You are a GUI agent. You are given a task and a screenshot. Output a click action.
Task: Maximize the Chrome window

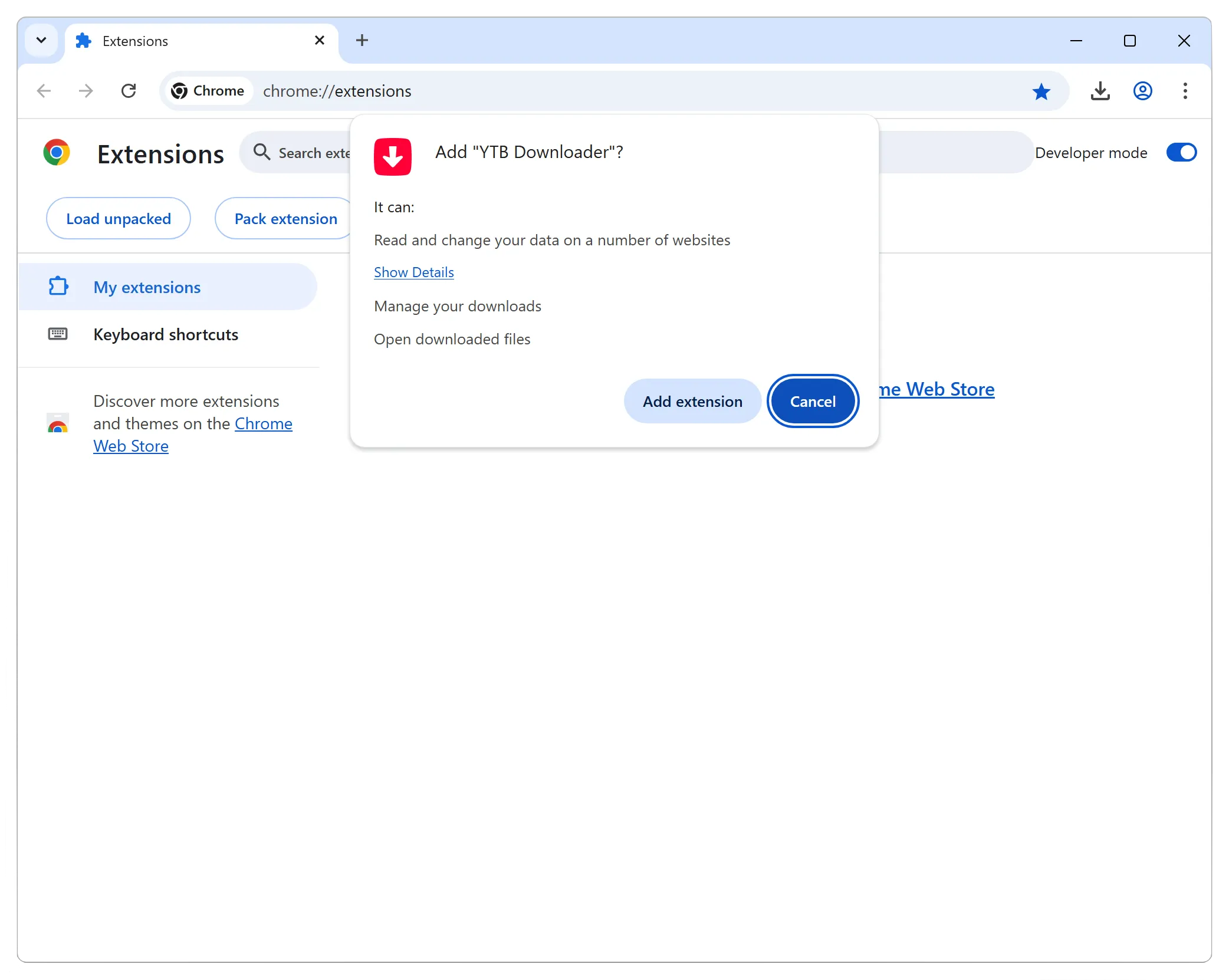tap(1130, 41)
